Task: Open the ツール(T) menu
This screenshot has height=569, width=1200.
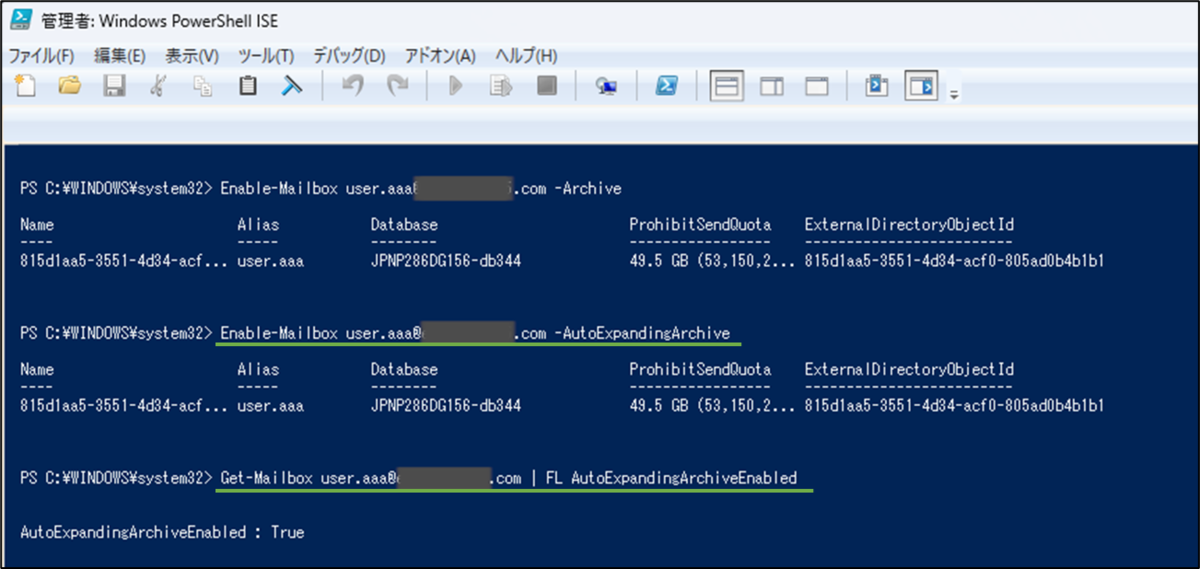Action: coord(266,55)
